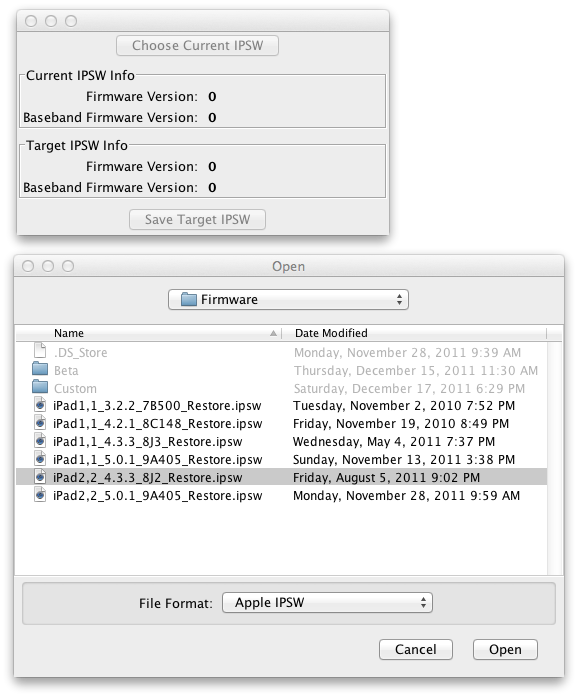Click the file list scrollbar track
578x697 pixels.
[554, 458]
